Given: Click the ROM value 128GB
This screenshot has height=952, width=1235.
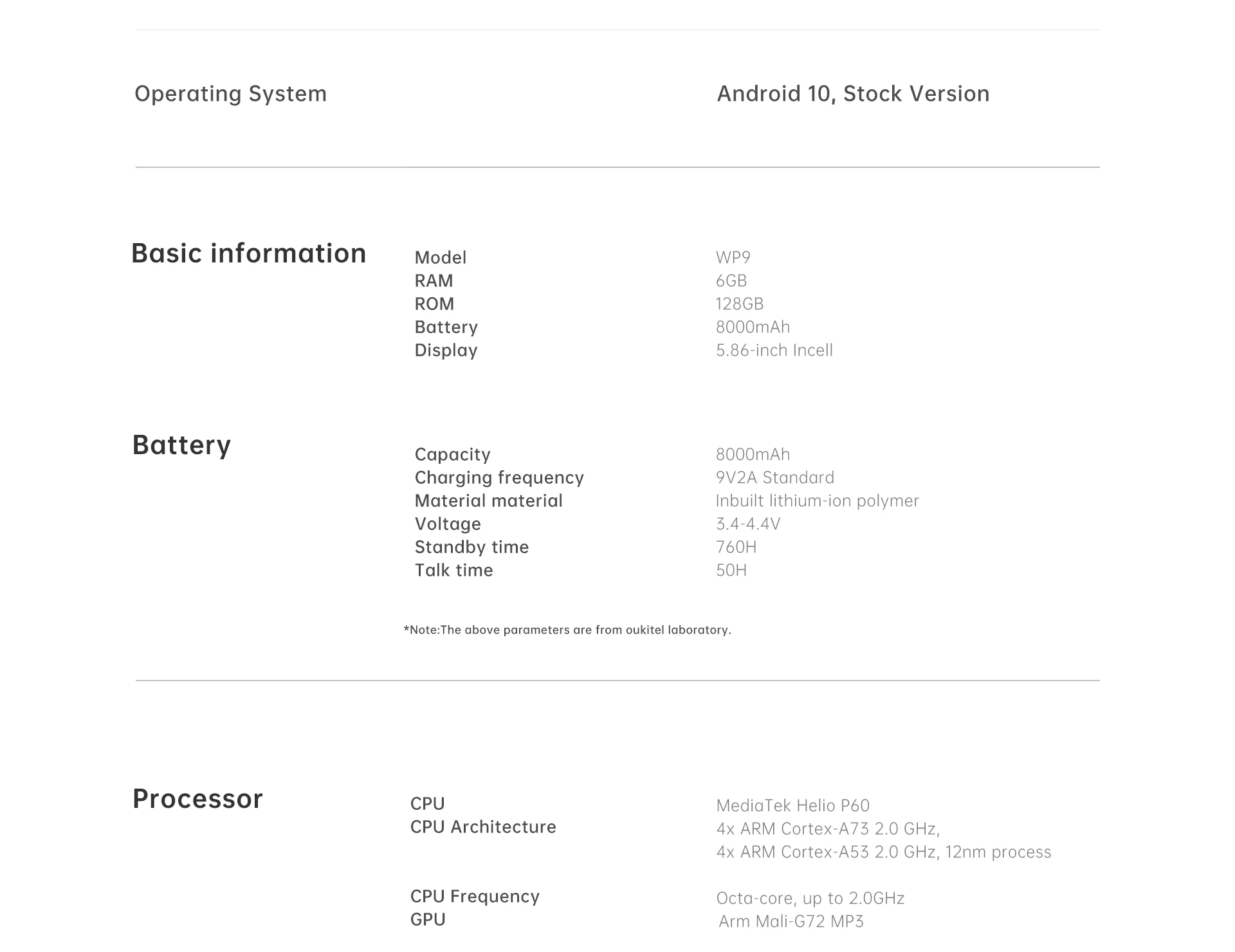Looking at the screenshot, I should [740, 304].
